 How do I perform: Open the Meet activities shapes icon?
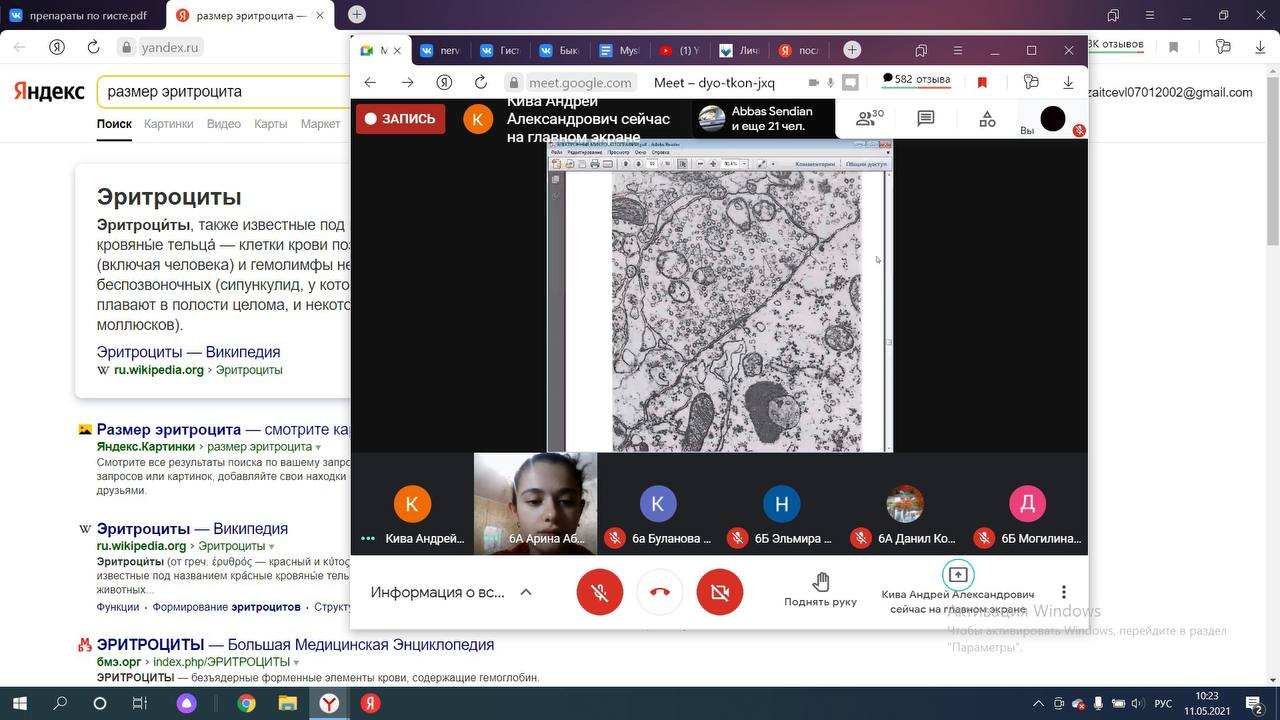987,119
